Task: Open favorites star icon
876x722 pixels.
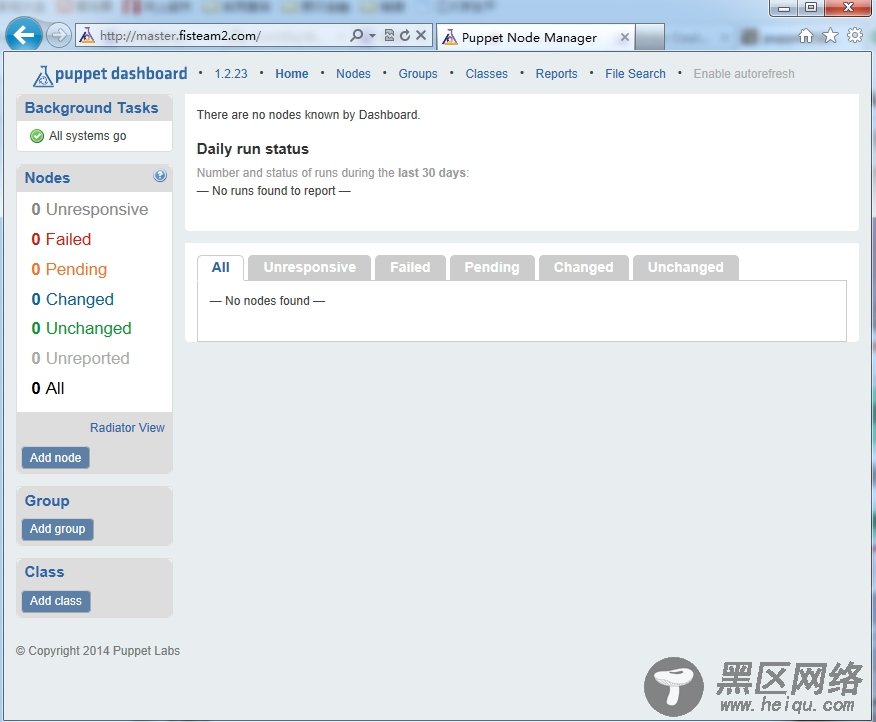Action: pyautogui.click(x=830, y=36)
